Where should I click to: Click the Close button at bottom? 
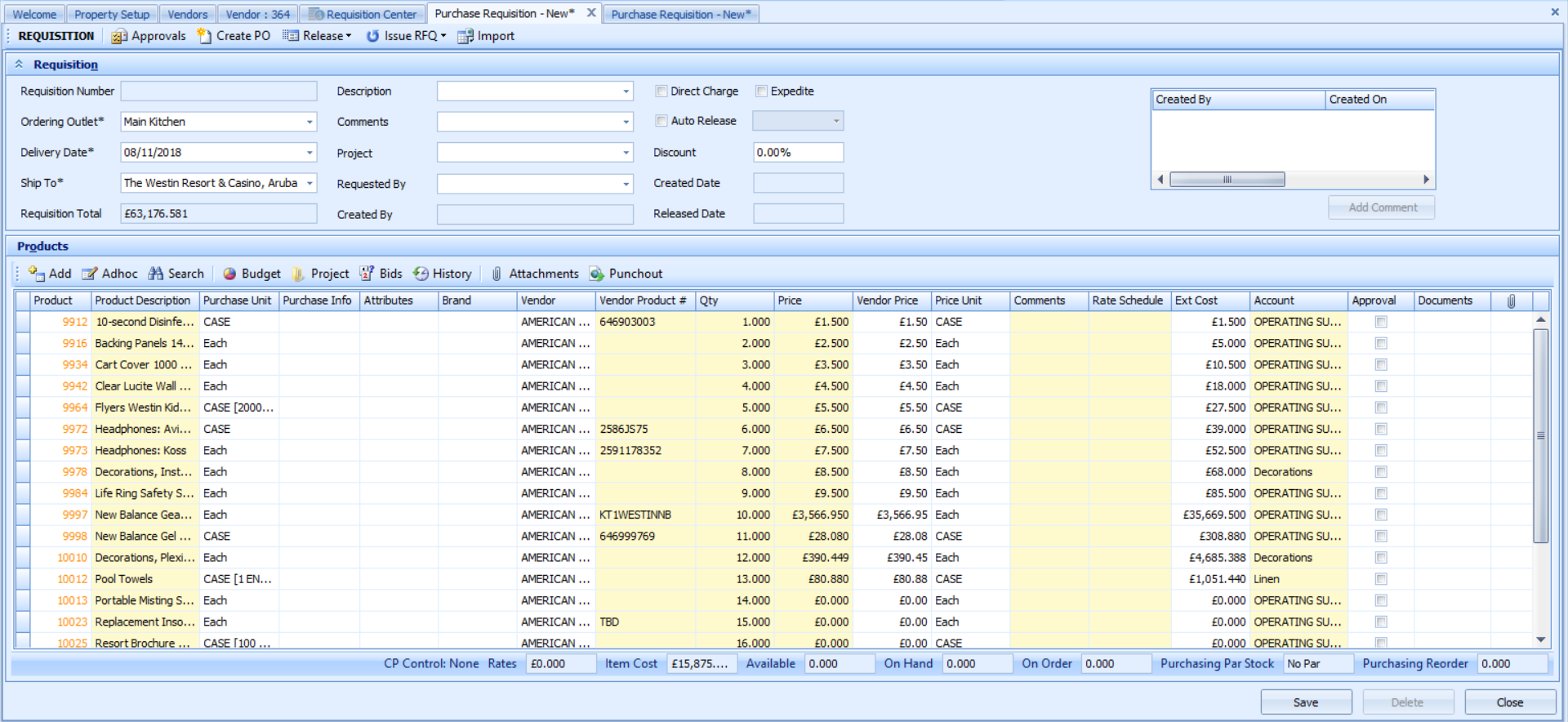point(1509,702)
